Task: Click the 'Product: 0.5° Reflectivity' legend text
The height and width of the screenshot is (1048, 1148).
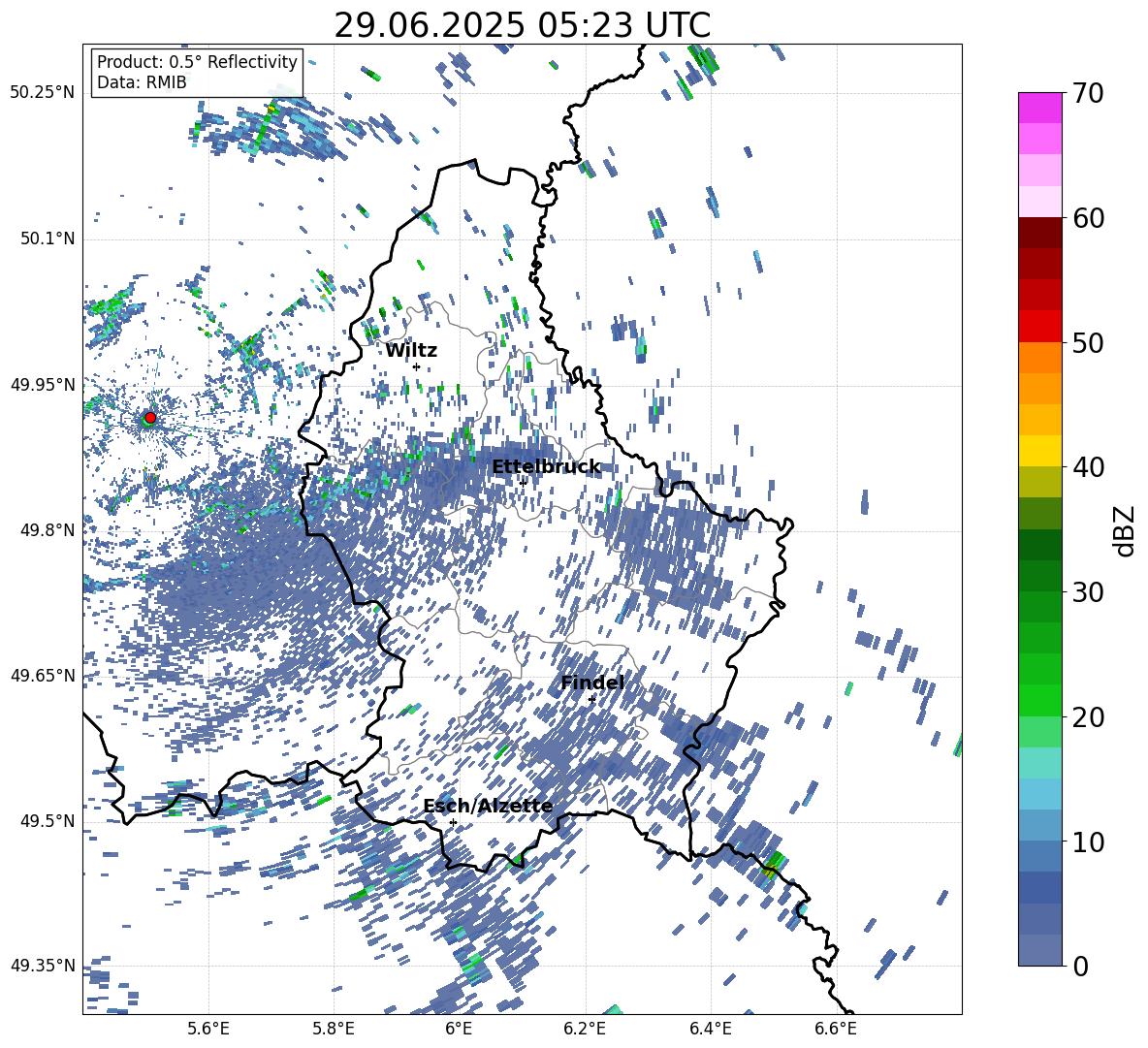Action: pos(197,61)
